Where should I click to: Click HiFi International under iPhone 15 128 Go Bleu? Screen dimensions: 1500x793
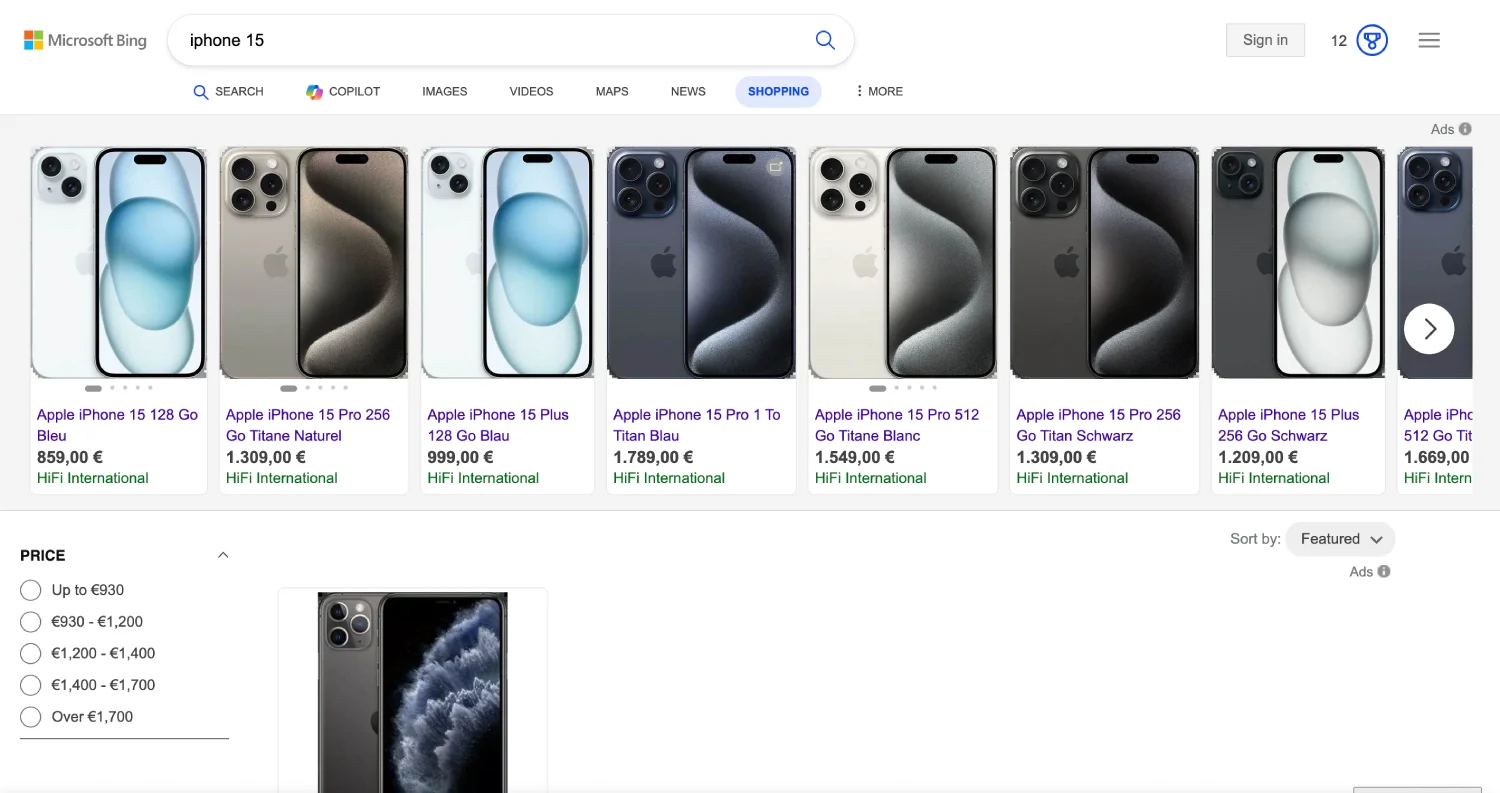93,478
